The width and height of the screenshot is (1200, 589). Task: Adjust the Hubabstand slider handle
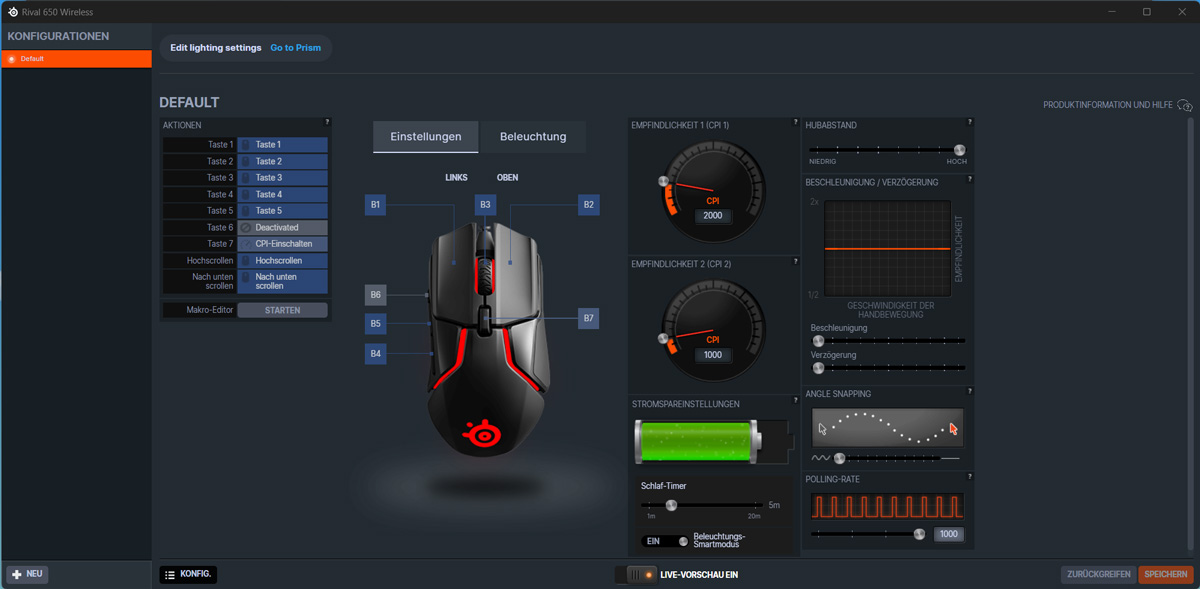[960, 150]
